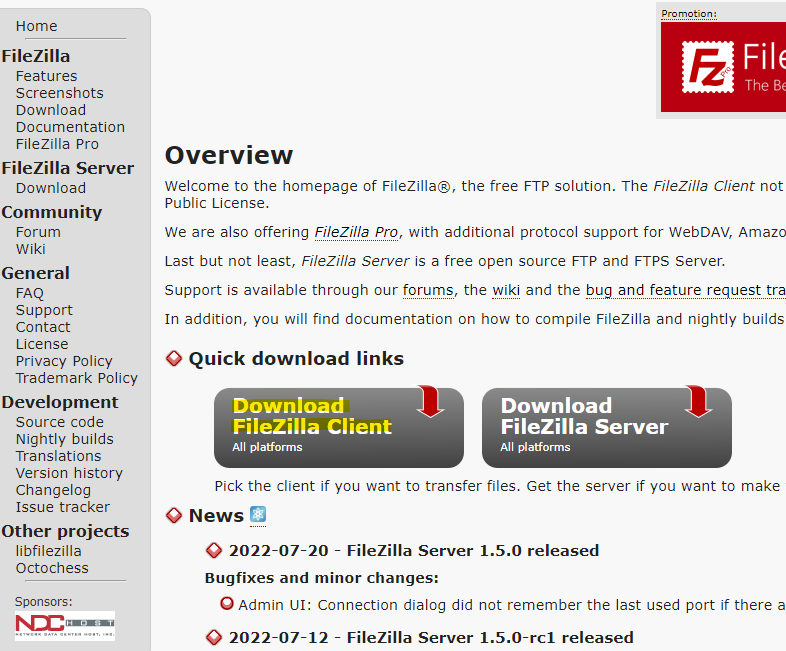Click the Quick download links heading
Image resolution: width=786 pixels, height=651 pixels.
point(296,359)
